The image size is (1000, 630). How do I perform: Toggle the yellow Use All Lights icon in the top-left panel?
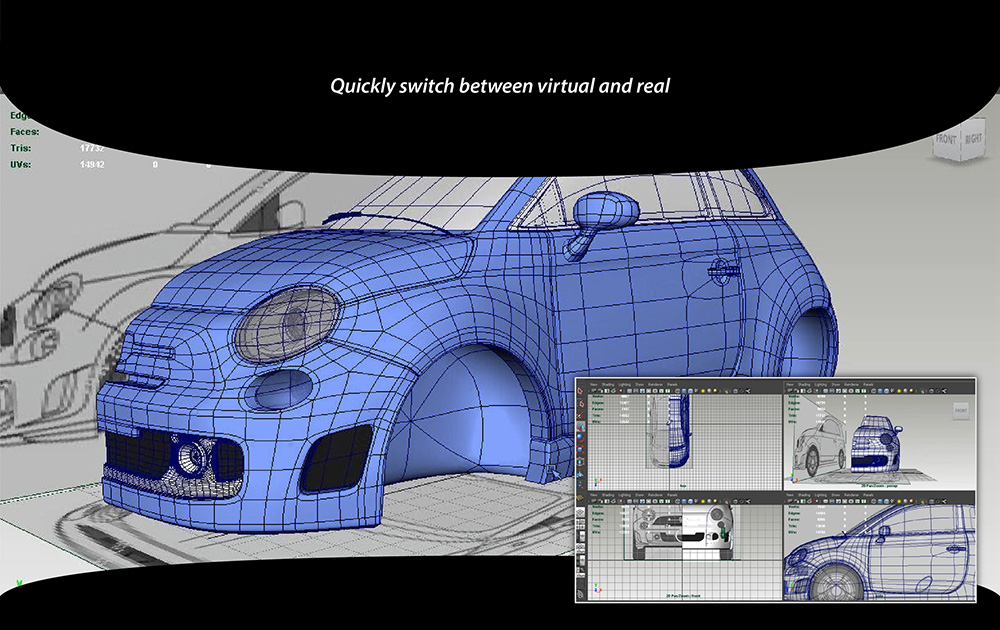pyautogui.click(x=703, y=391)
